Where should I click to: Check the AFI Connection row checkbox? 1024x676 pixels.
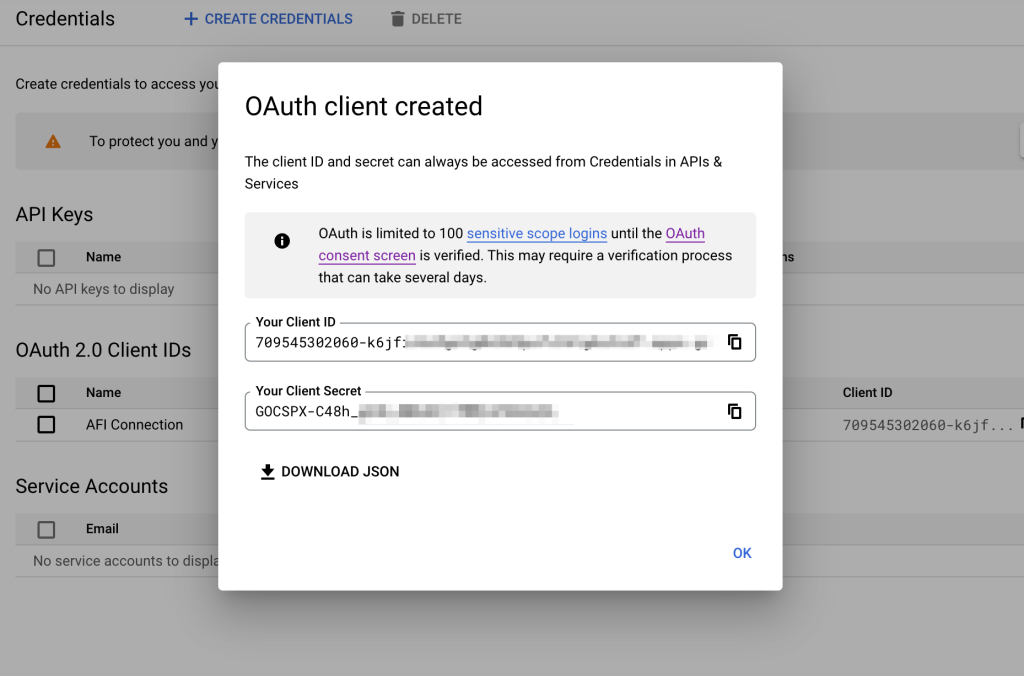[x=45, y=424]
